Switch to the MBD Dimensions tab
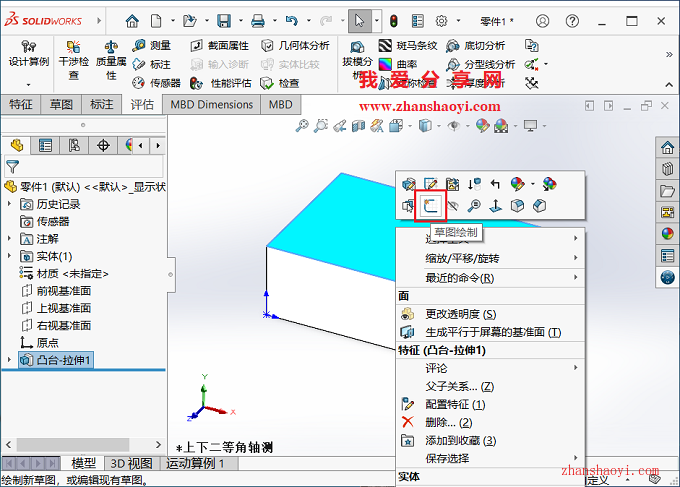Image resolution: width=680 pixels, height=487 pixels. pyautogui.click(x=212, y=105)
